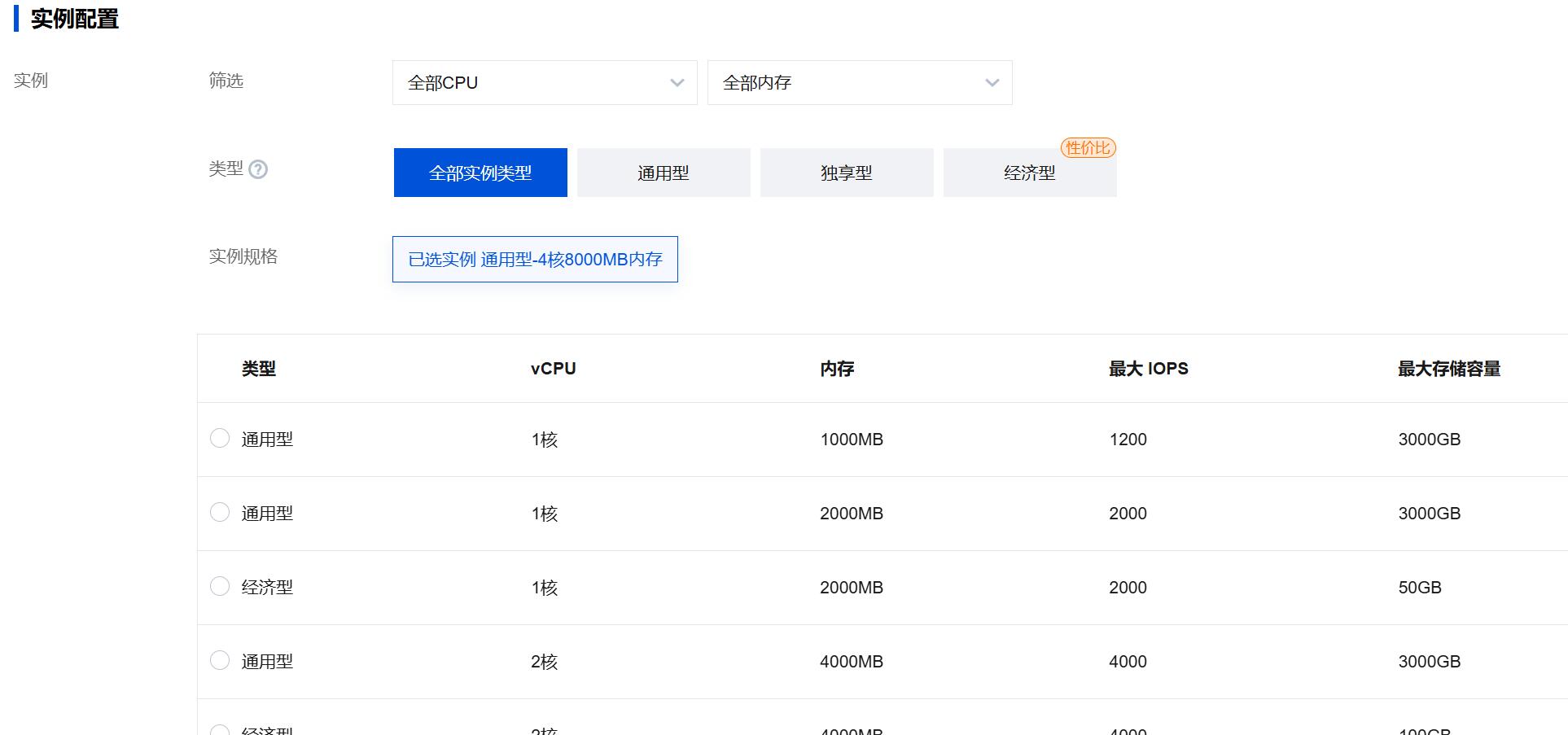Open the 全部内存 filter dropdown
The image size is (1568, 735).
(x=860, y=82)
